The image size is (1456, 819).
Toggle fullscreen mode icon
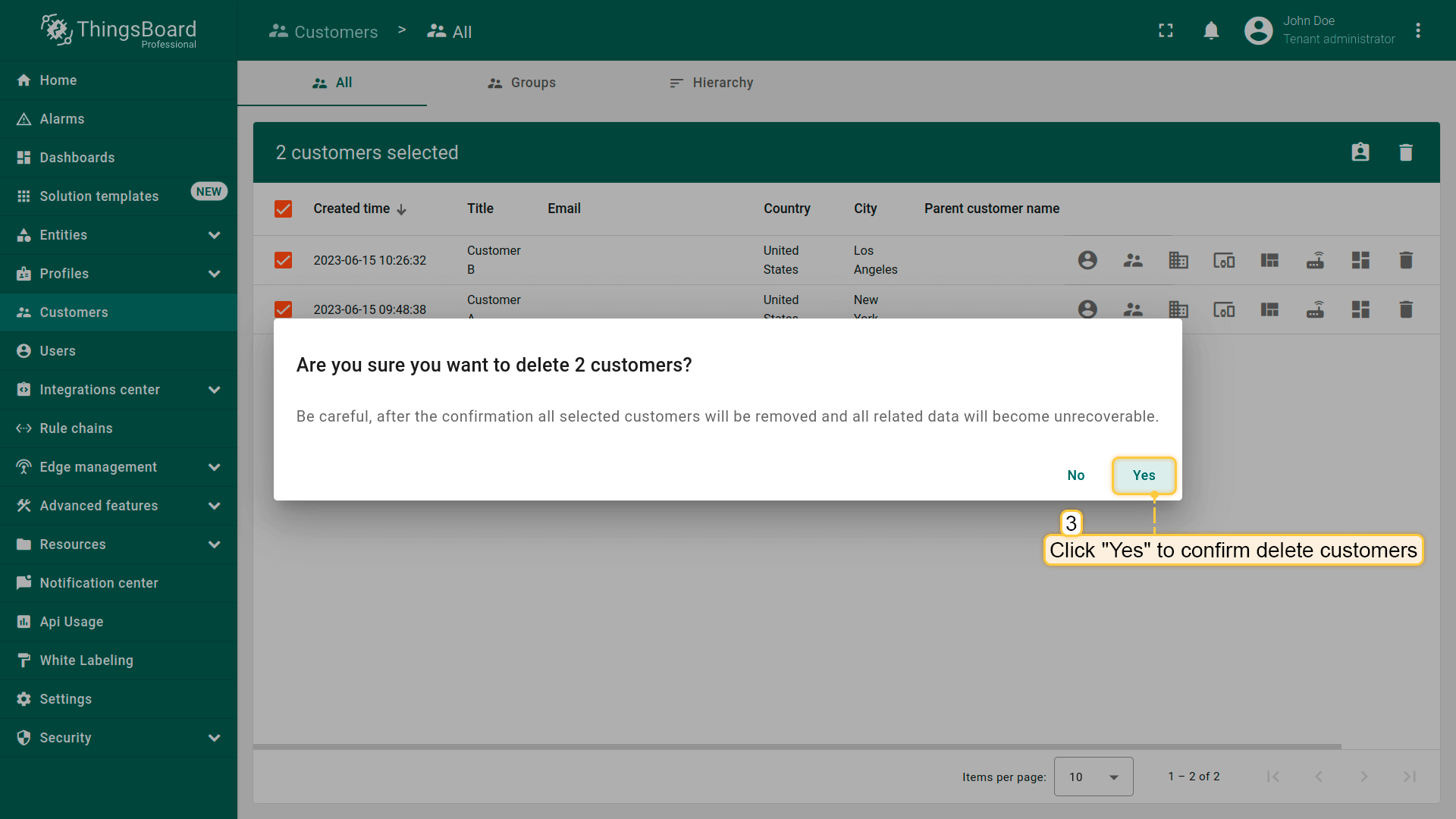point(1166,31)
